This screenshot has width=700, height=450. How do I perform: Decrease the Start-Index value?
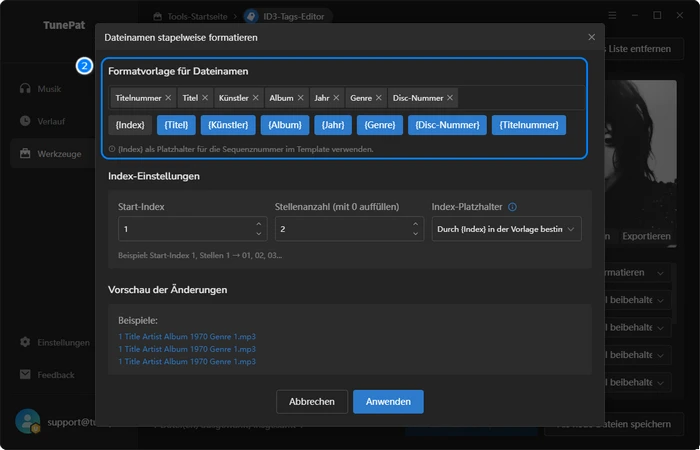pyautogui.click(x=258, y=234)
